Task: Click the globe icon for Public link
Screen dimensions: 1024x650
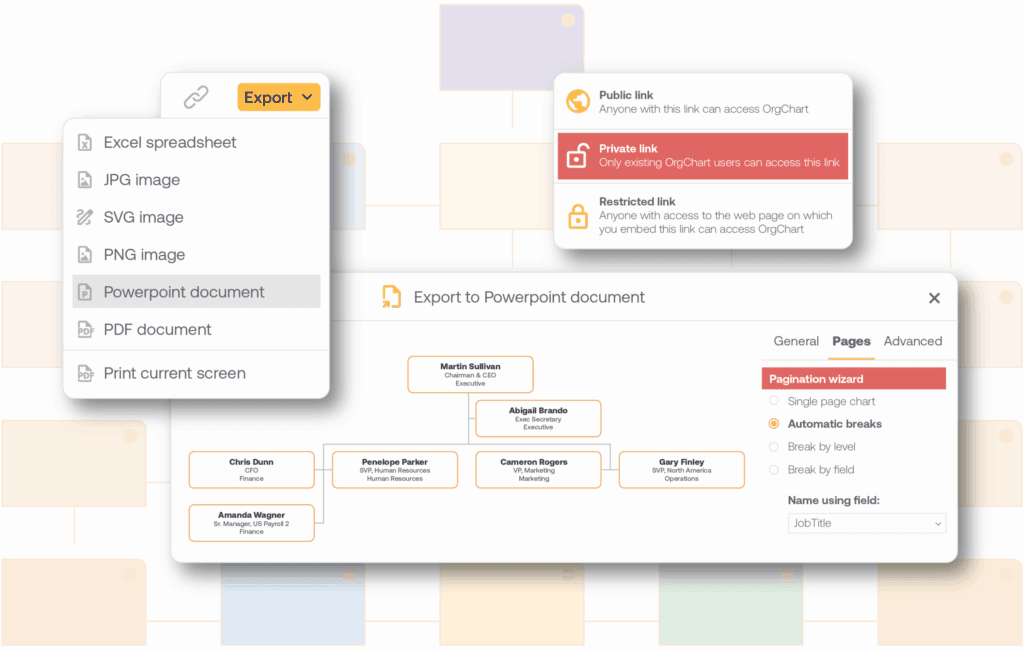Action: coord(577,102)
